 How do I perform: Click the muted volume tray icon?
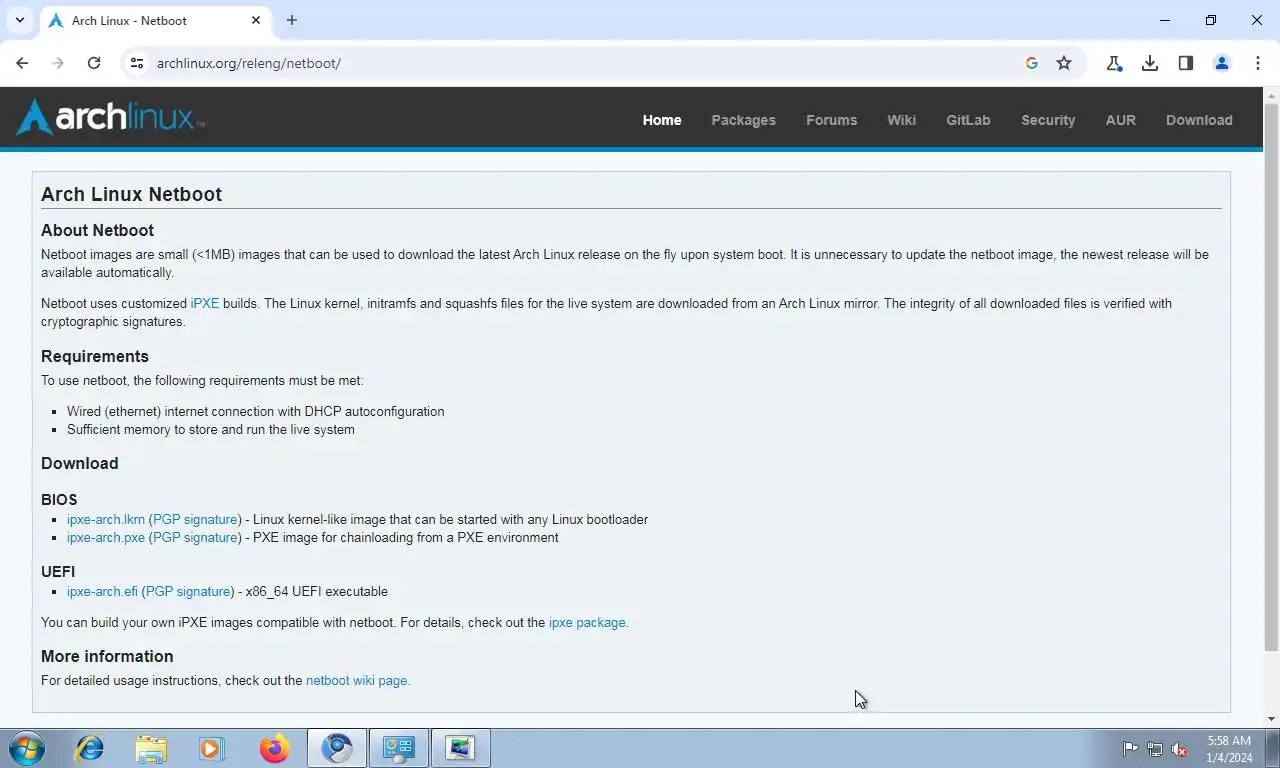1180,748
